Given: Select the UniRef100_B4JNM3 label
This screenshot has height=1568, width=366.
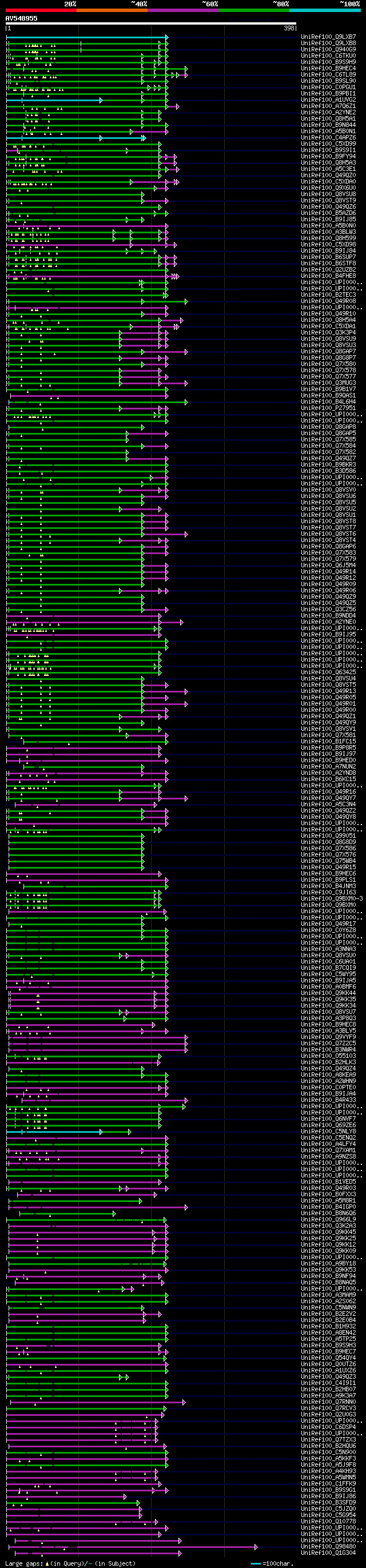Looking at the screenshot, I should coord(328,886).
